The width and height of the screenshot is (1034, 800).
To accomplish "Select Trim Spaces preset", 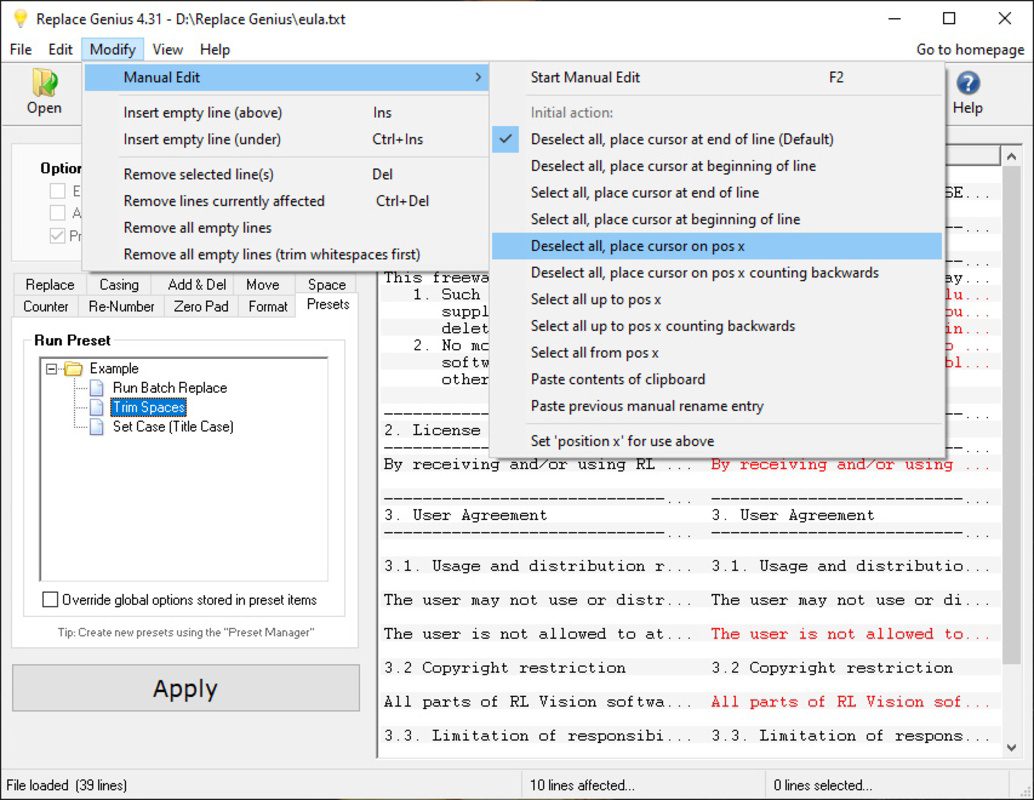I will 148,408.
